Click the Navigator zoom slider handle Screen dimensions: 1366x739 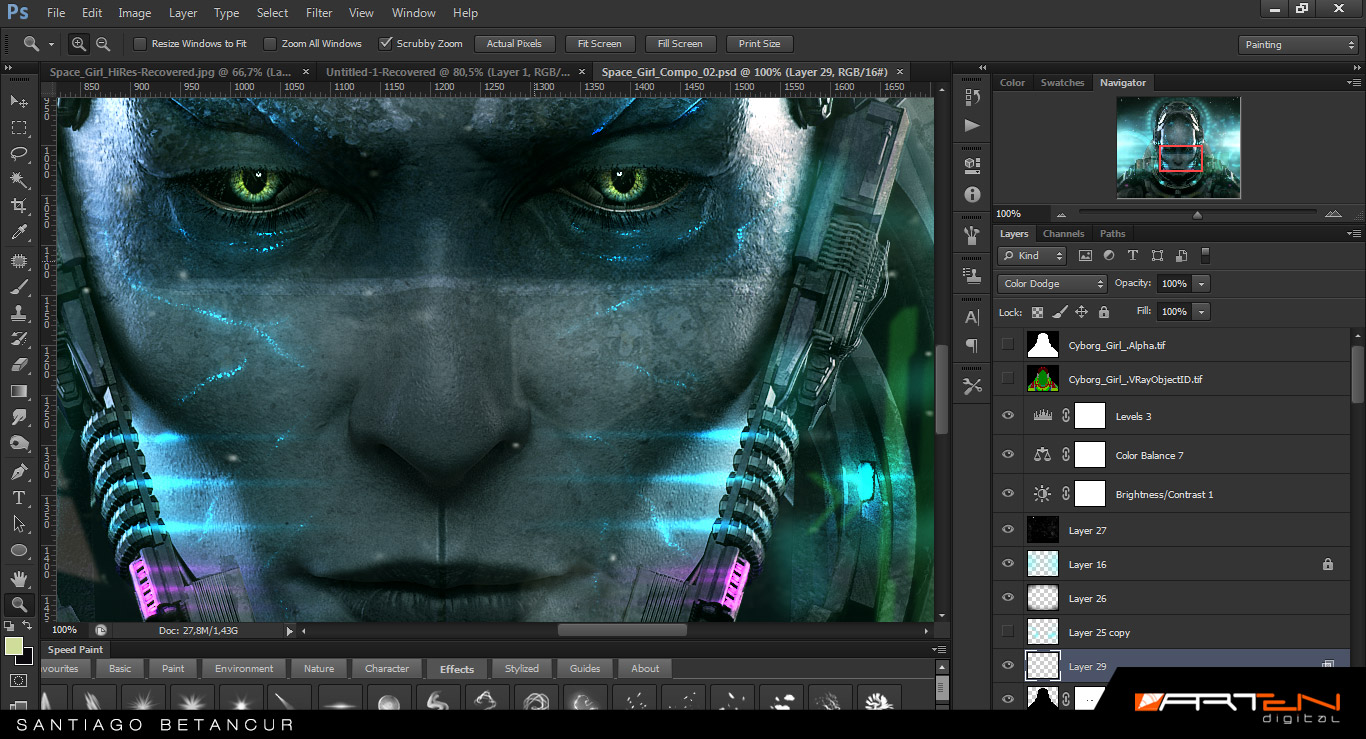point(1197,214)
